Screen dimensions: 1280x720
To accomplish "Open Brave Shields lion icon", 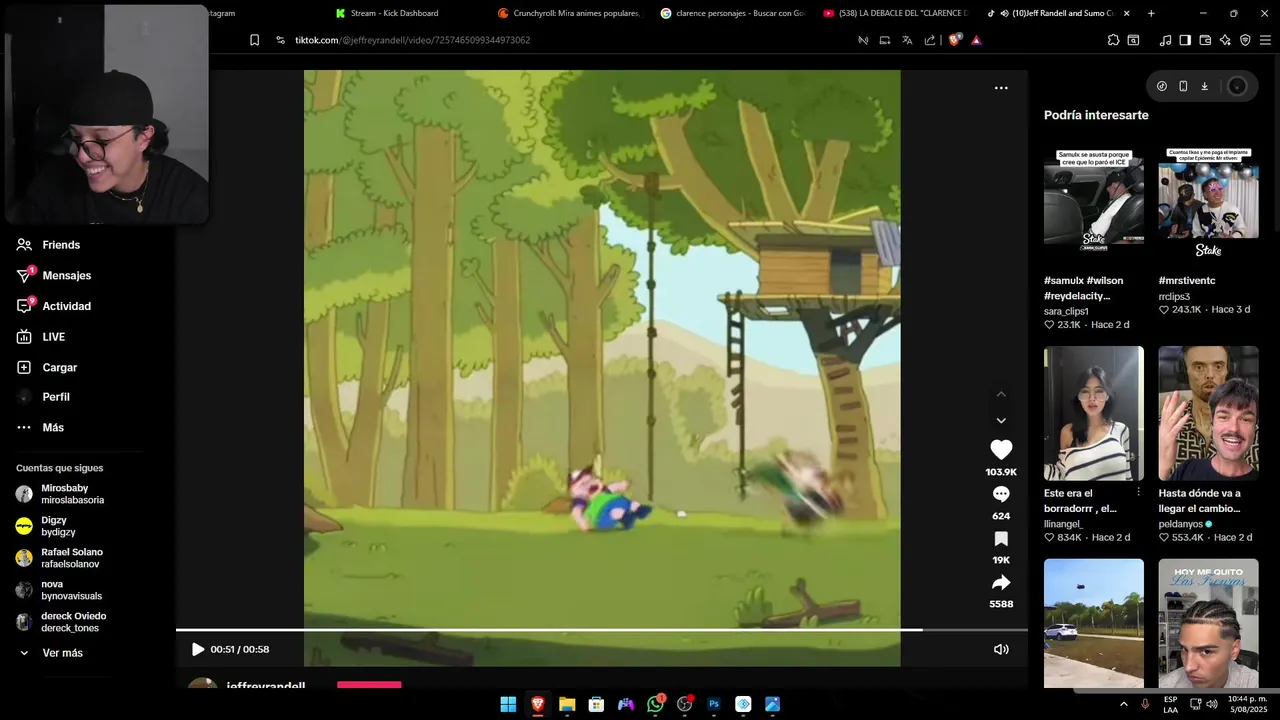I will (x=954, y=40).
